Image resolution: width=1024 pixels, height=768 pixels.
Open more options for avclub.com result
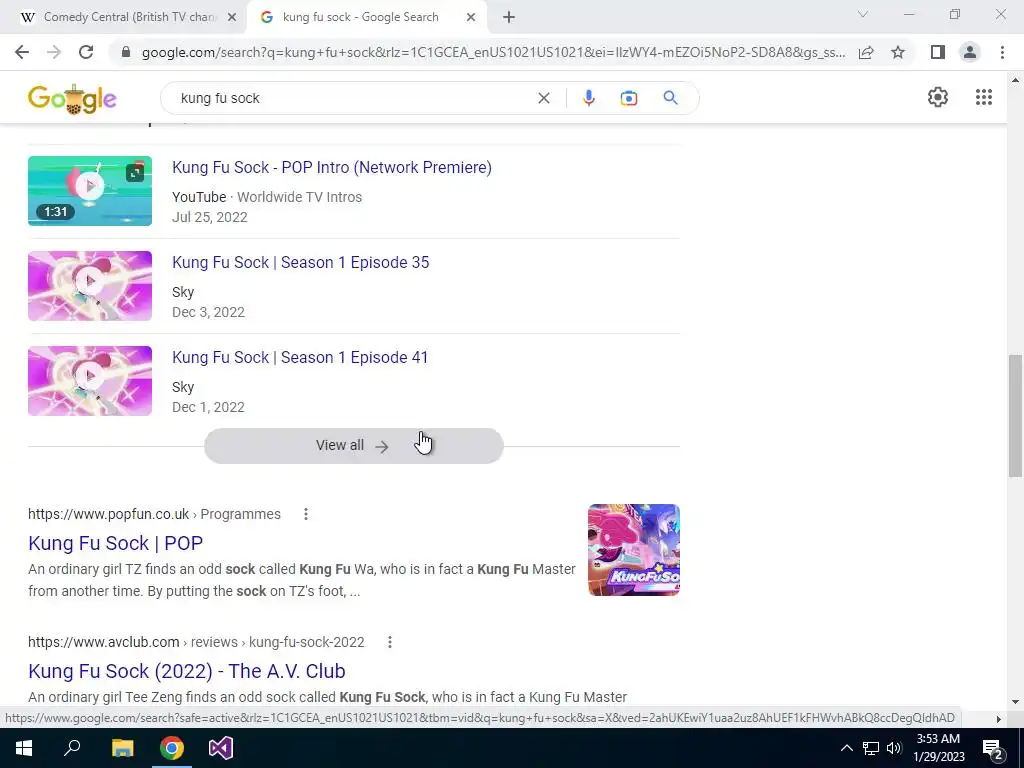pyautogui.click(x=390, y=642)
